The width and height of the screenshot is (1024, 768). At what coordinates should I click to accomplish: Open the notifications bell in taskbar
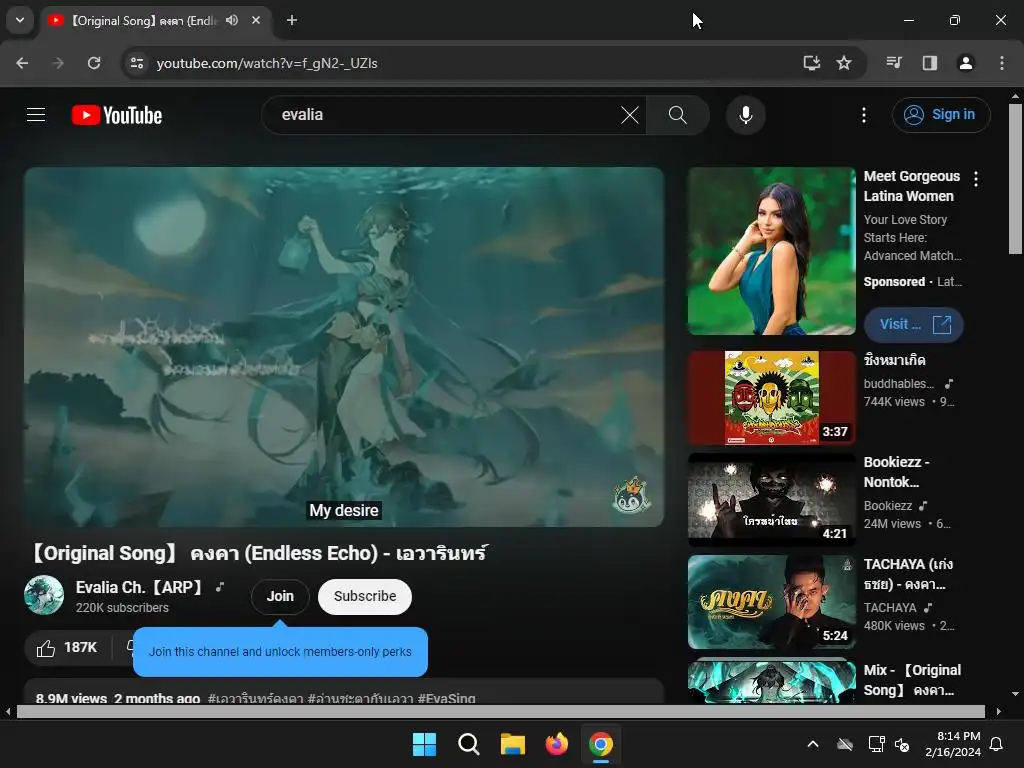point(997,744)
